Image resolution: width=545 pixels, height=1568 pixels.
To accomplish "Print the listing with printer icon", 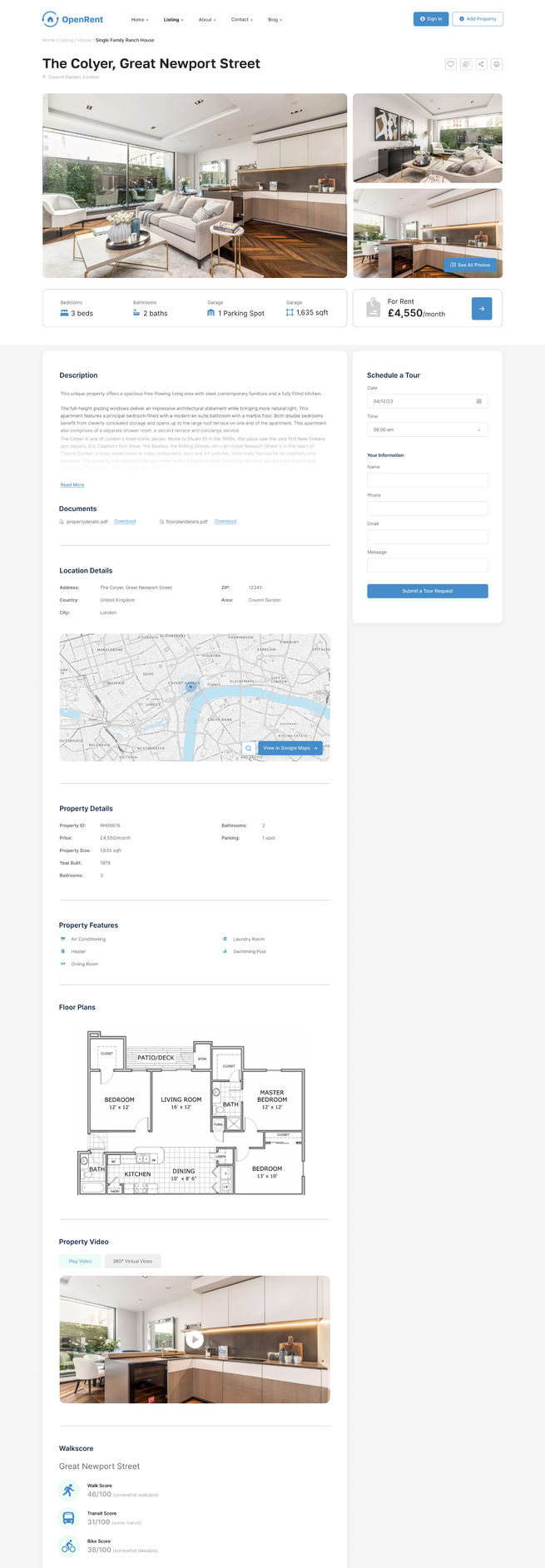I will pyautogui.click(x=497, y=64).
